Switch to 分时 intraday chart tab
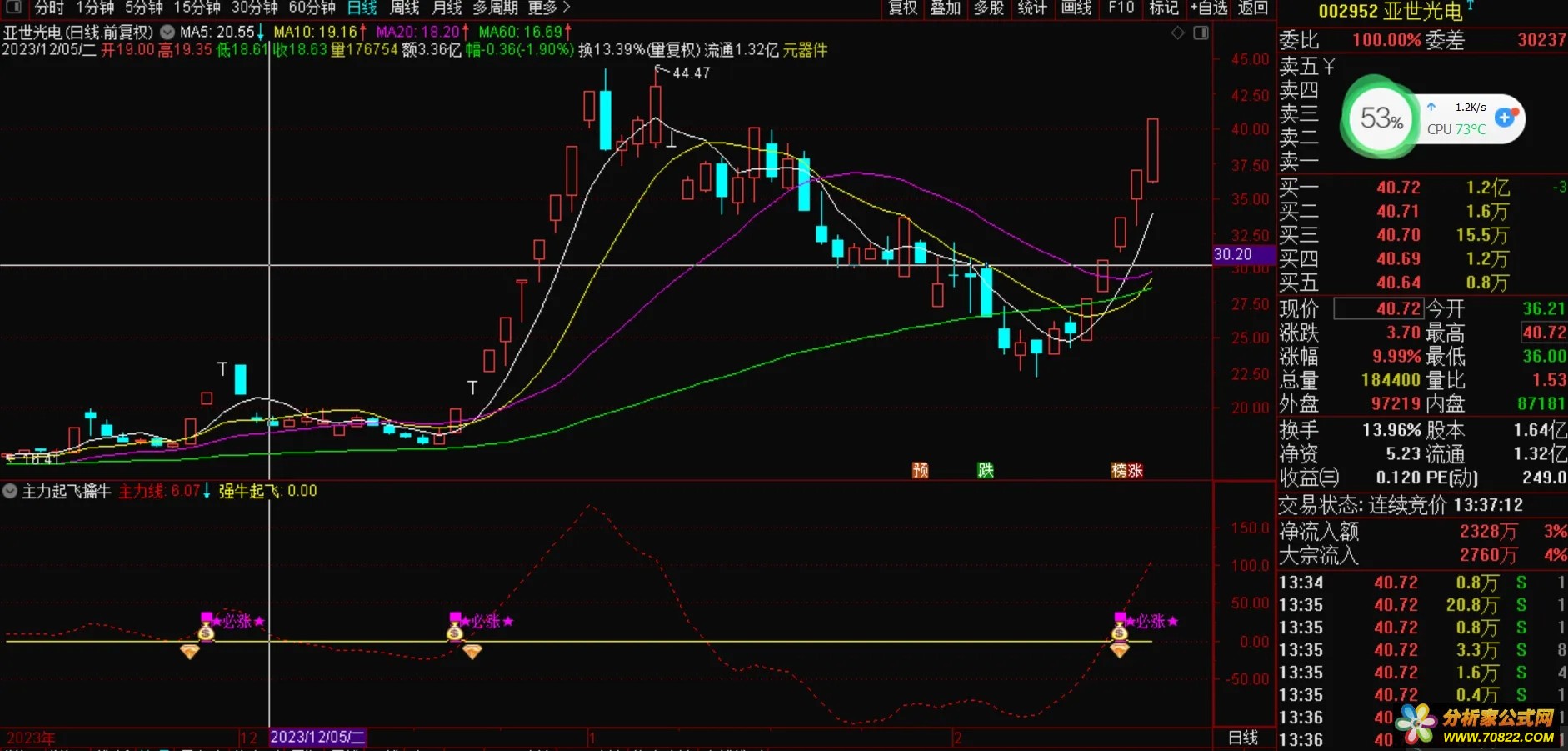Screen dimensions: 1568x751 click(49, 8)
